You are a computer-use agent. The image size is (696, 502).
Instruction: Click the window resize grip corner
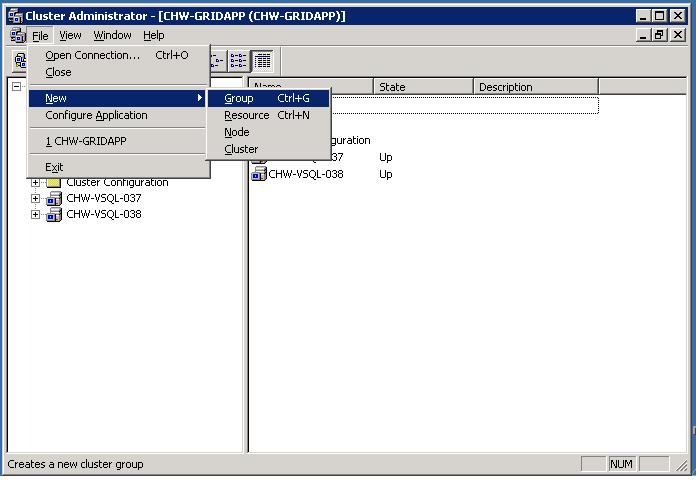tap(681, 465)
